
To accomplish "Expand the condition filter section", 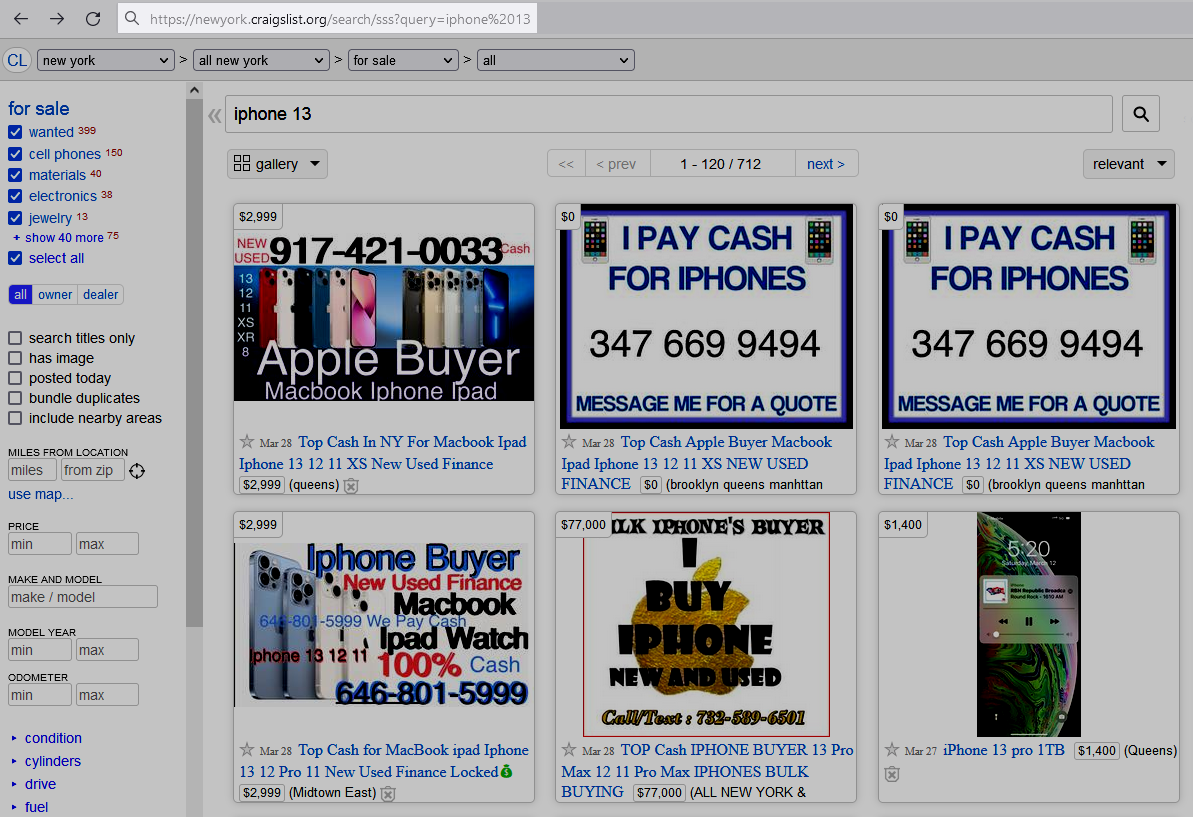I will [53, 738].
